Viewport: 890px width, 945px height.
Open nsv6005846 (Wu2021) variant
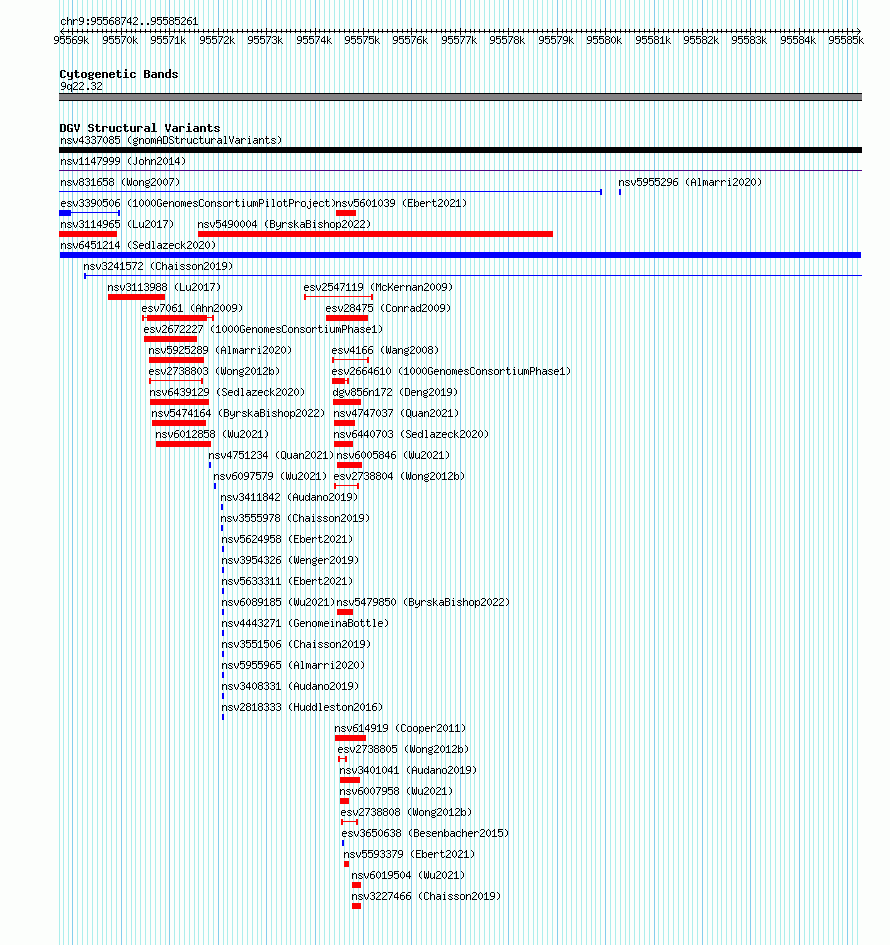393,456
